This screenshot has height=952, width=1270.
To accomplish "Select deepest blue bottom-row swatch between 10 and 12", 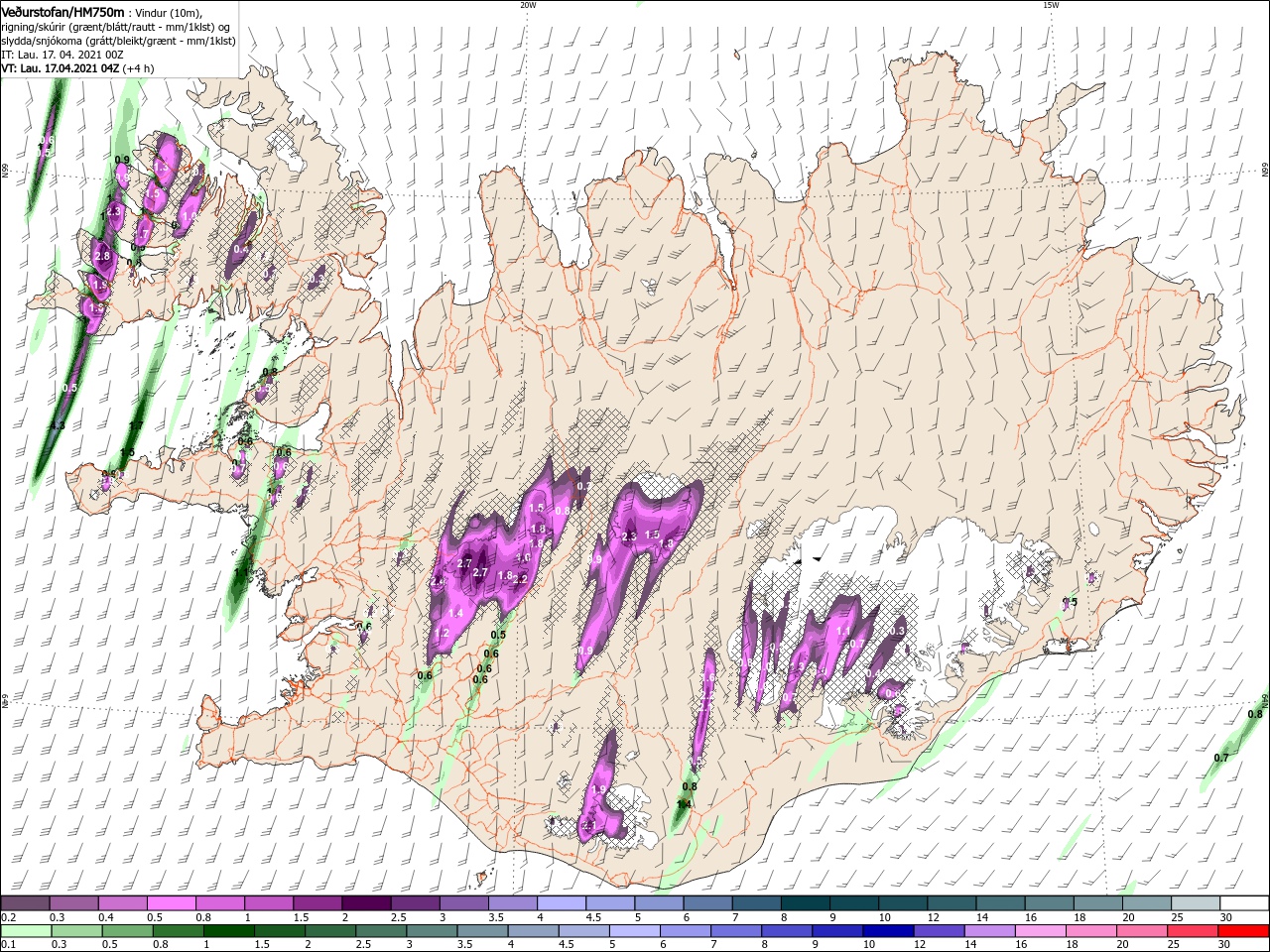I will click(x=888, y=931).
